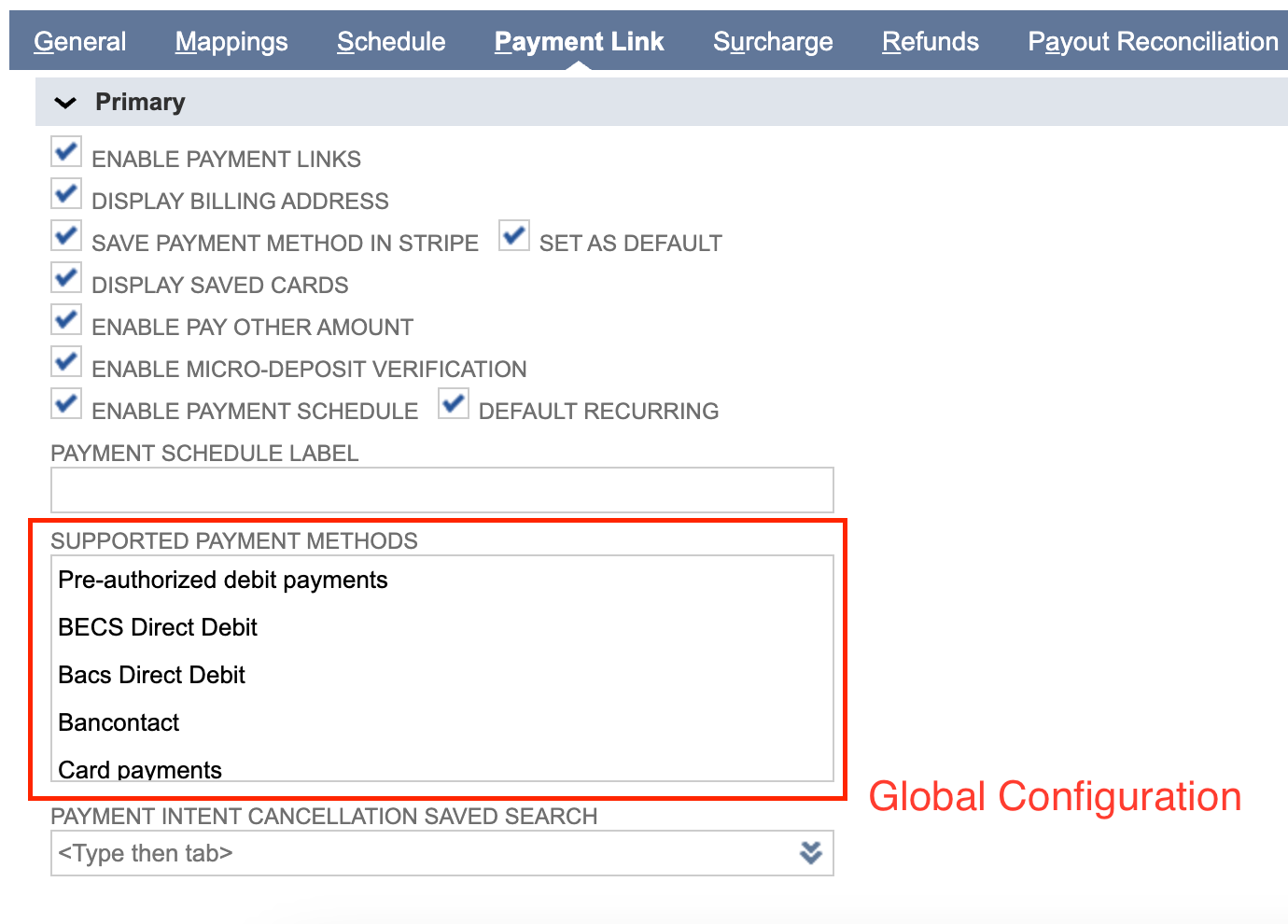The image size is (1288, 924).
Task: Select Bancontact in supported payment methods
Action: pos(119,721)
